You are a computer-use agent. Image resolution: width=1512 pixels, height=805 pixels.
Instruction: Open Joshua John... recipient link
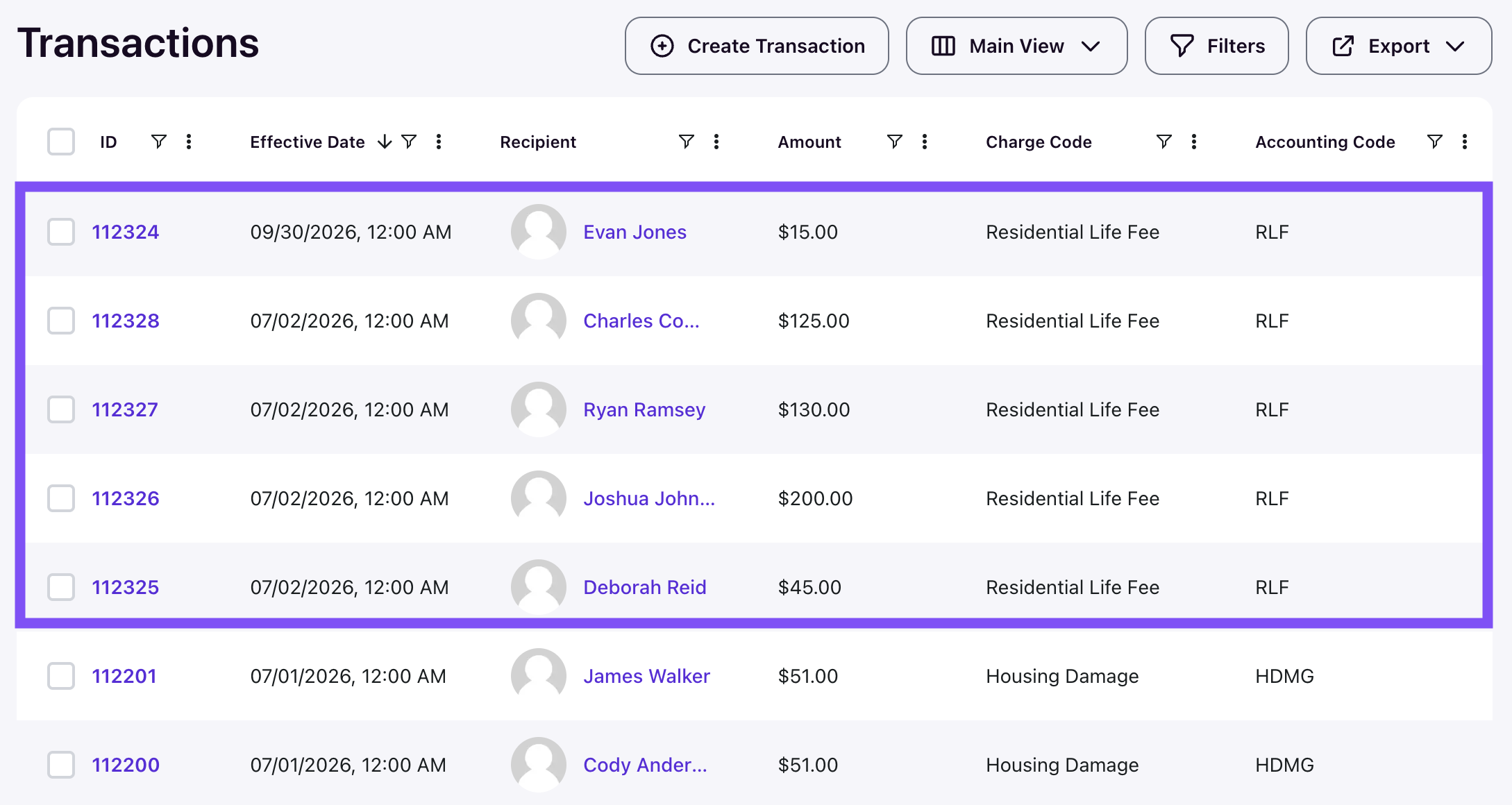pos(649,498)
